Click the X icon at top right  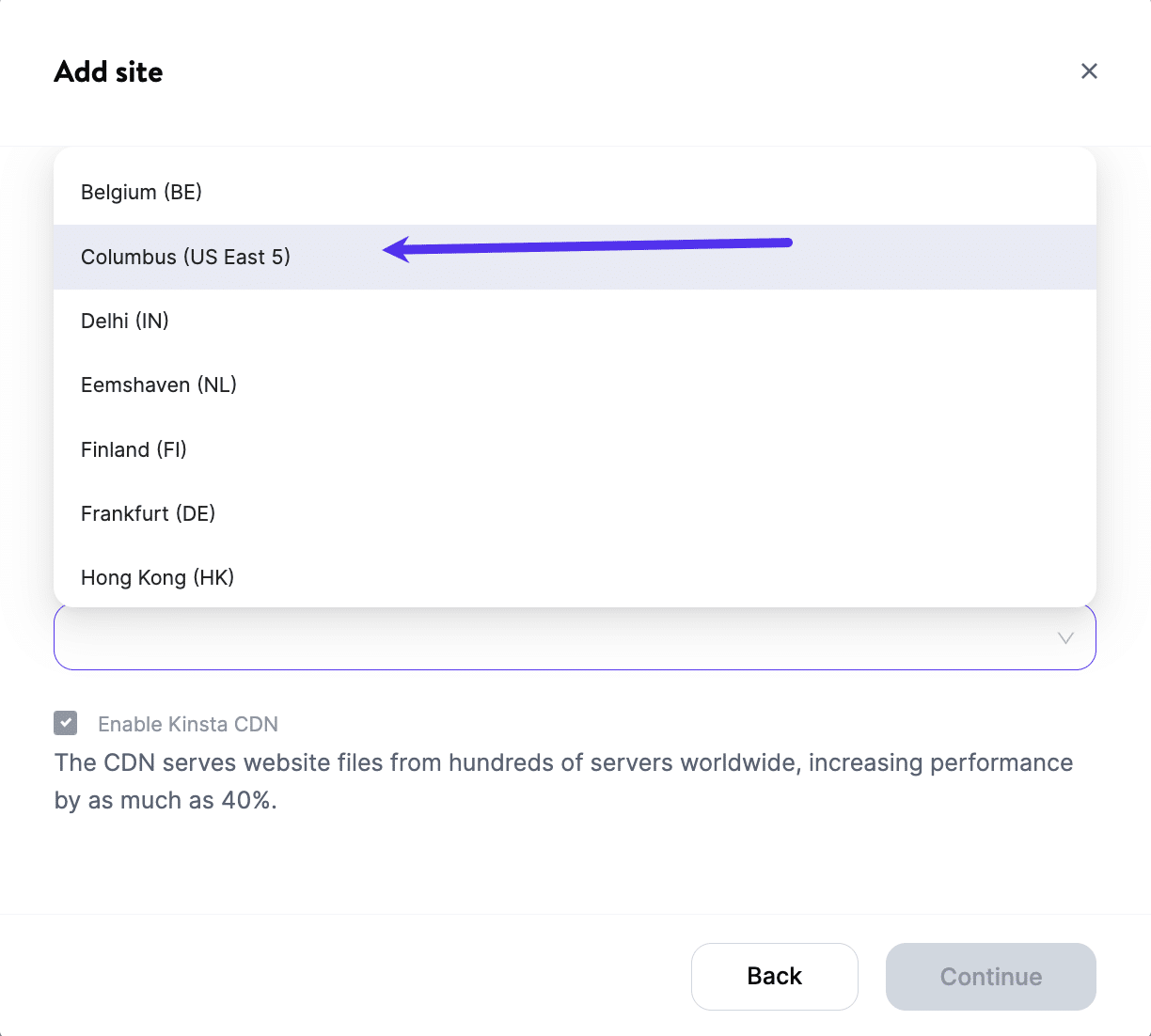pos(1089,71)
